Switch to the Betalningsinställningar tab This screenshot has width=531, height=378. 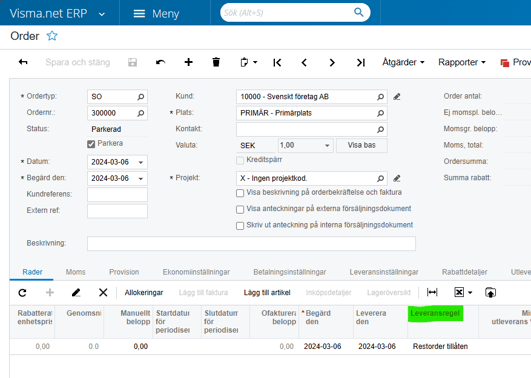pos(290,272)
